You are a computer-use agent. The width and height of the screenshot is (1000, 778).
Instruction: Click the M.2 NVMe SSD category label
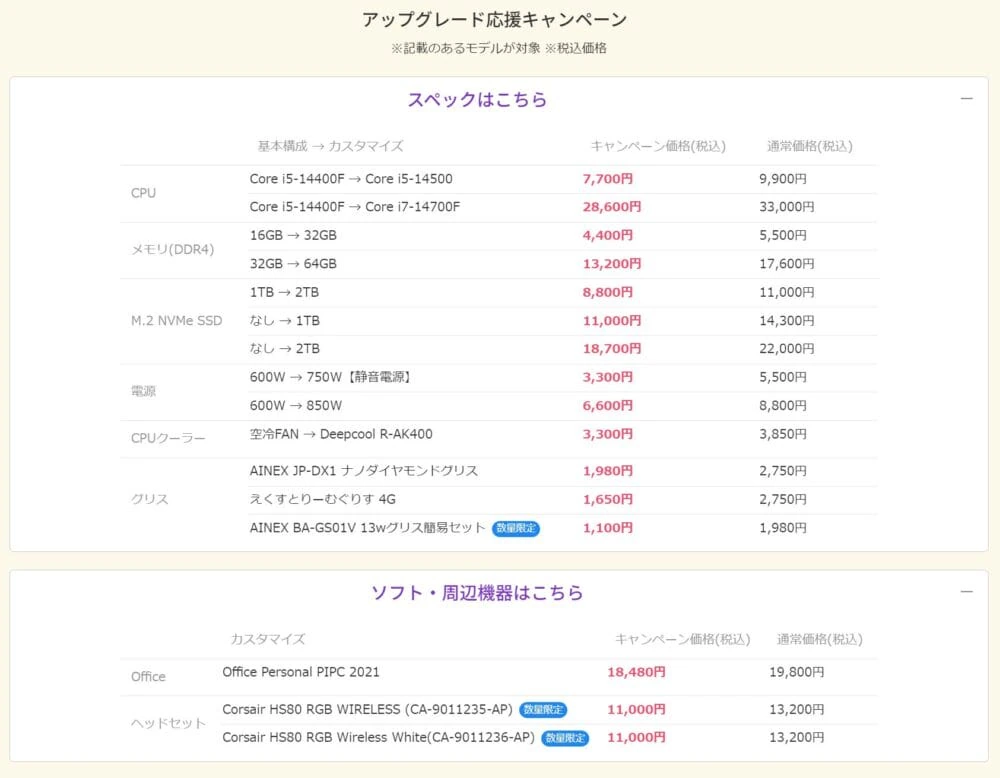(176, 321)
